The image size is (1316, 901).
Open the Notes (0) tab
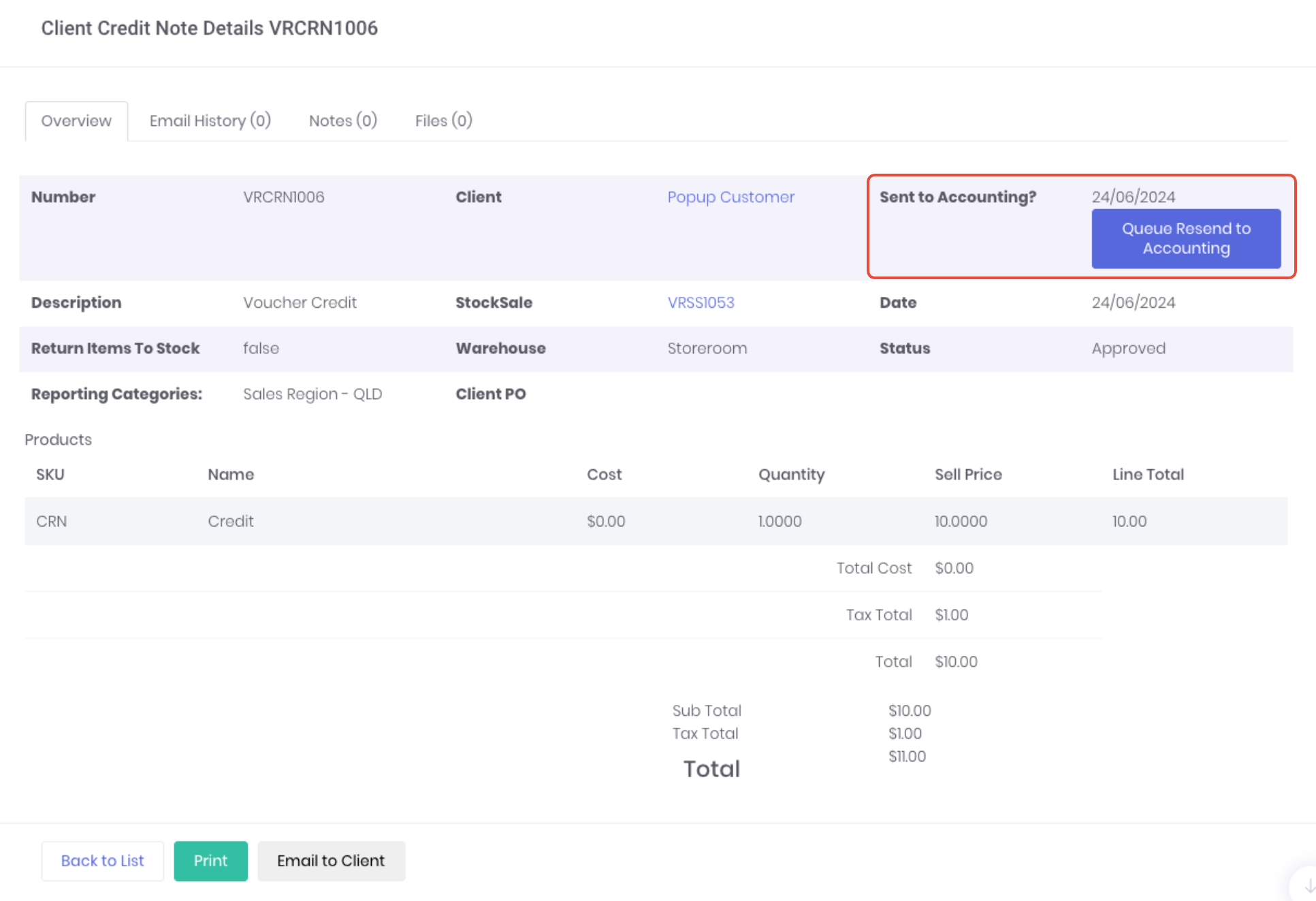click(342, 121)
